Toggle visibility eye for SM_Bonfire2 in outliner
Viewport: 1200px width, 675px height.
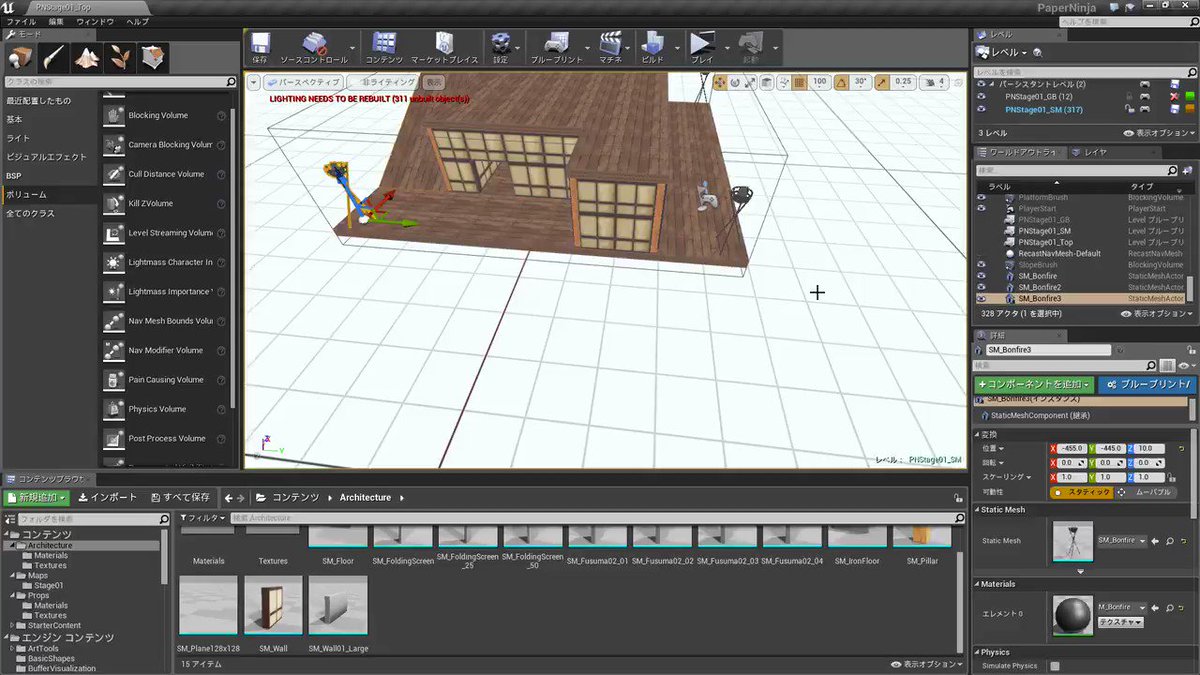[982, 287]
